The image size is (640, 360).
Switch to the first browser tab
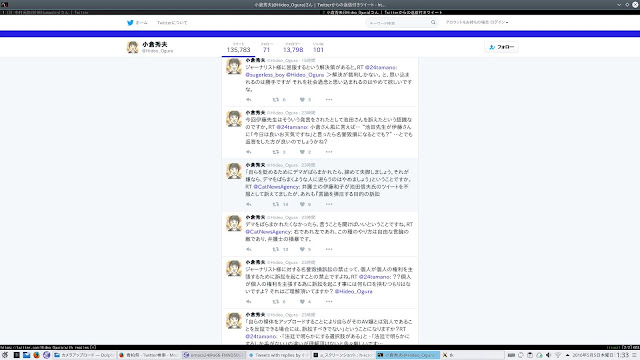159,12
